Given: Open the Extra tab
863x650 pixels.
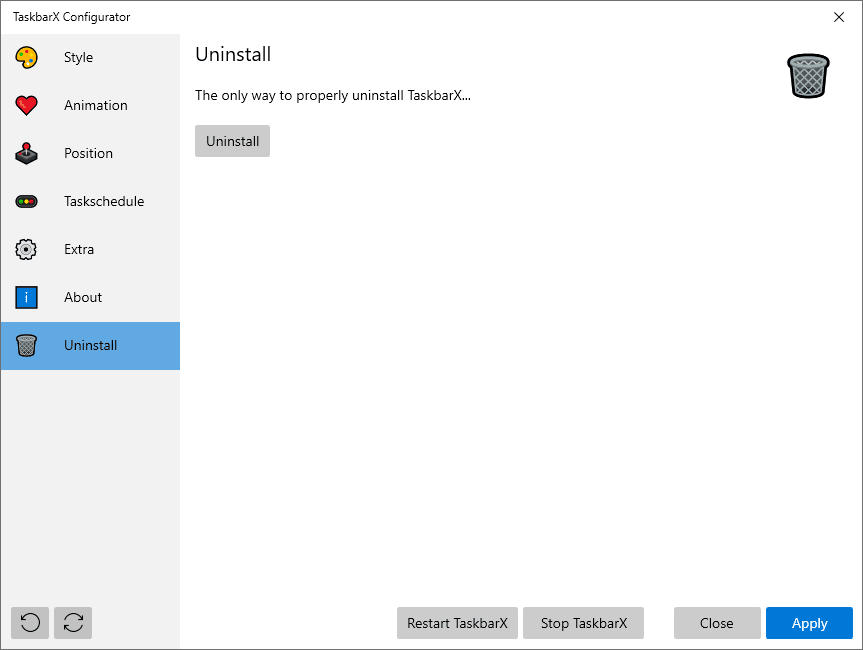Looking at the screenshot, I should pos(90,249).
